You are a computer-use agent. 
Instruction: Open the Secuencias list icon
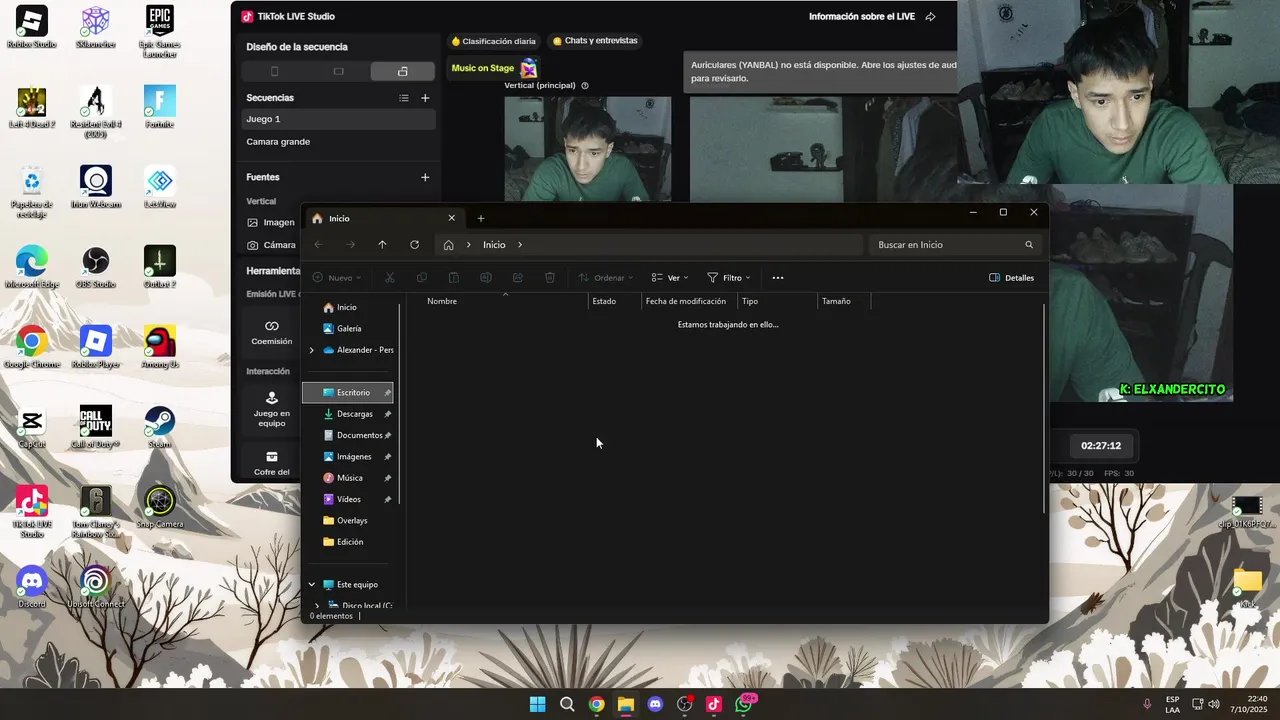(x=404, y=98)
